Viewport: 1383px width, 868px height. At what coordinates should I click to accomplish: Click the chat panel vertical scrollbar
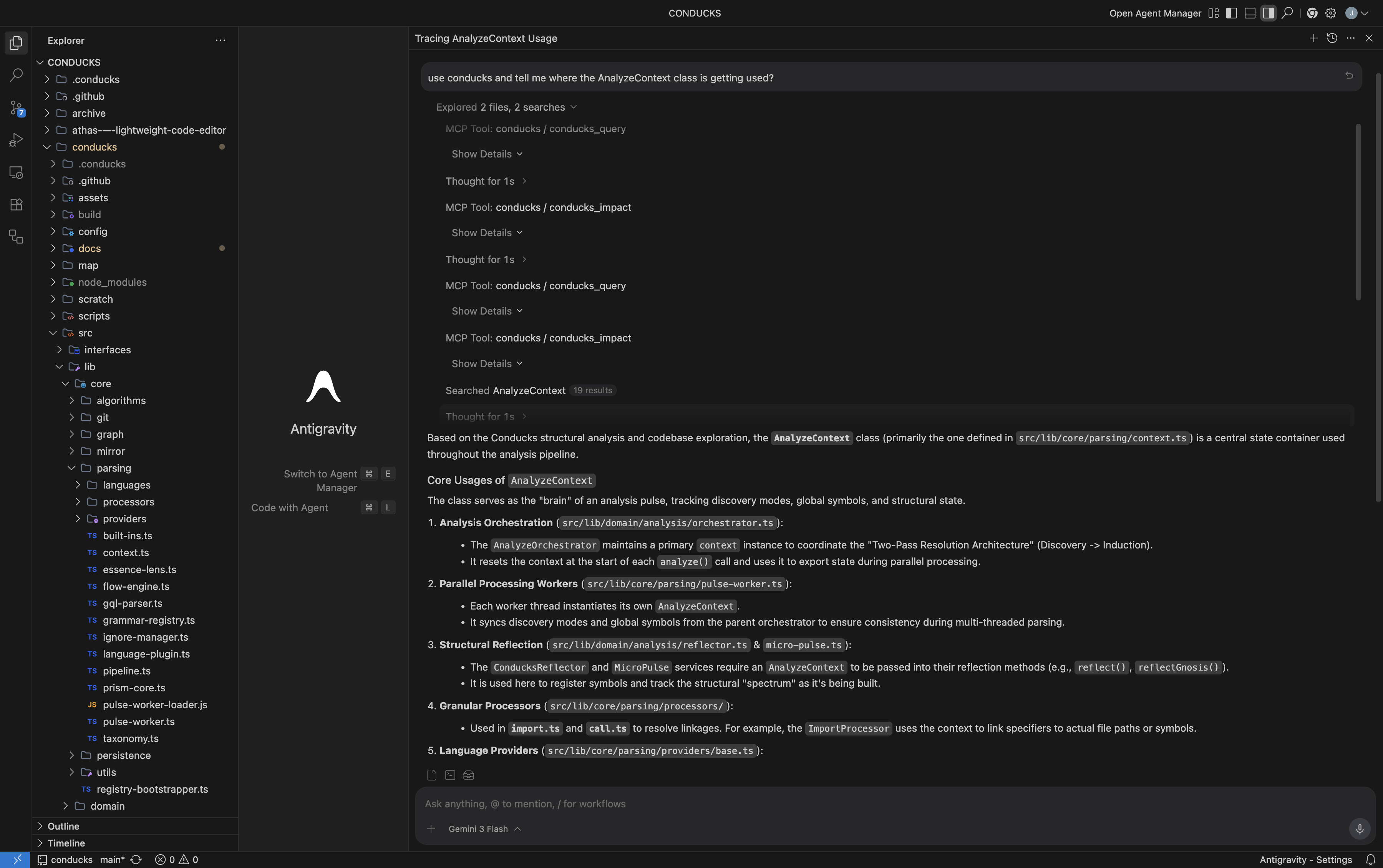tap(1378, 287)
